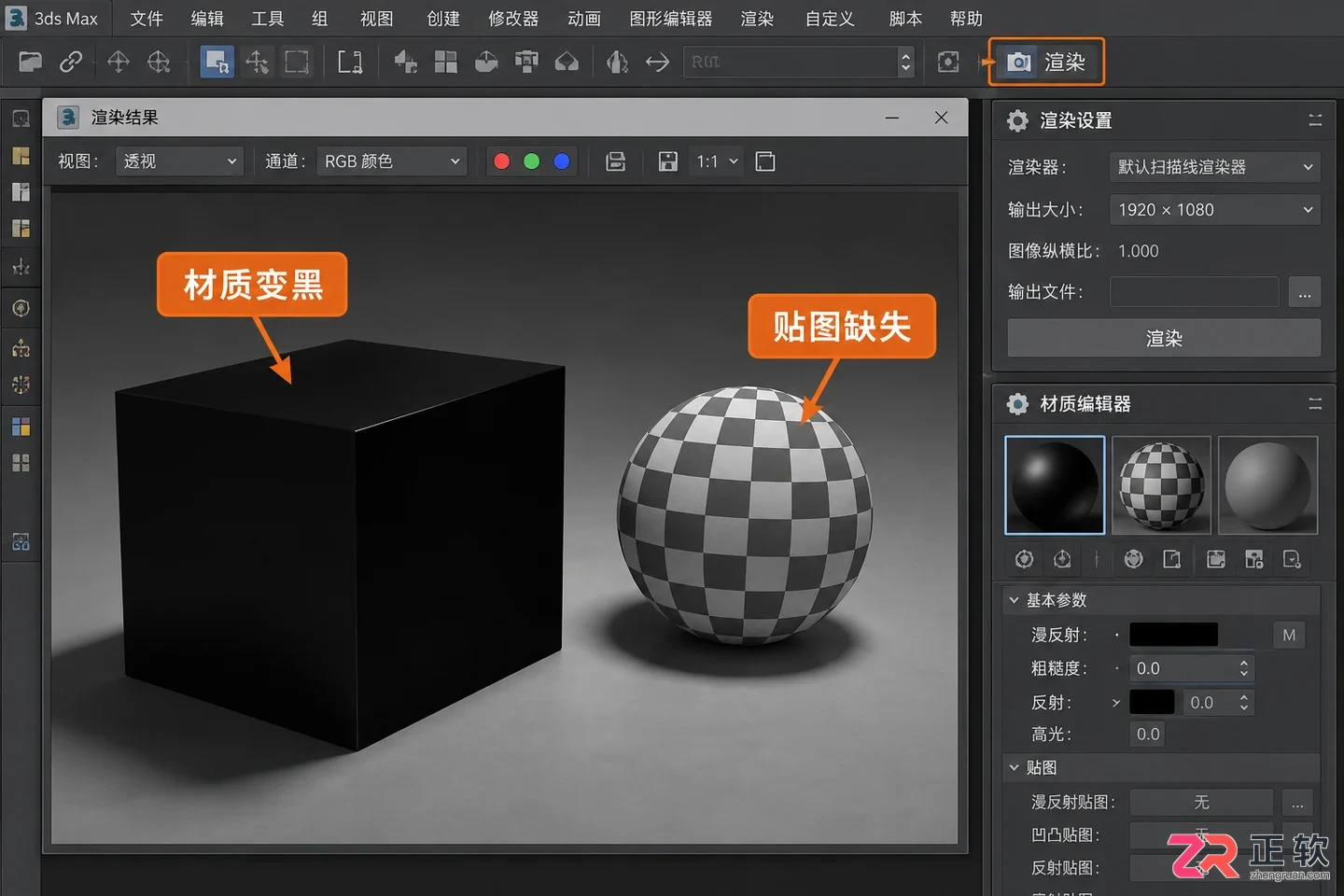Click the 无 button for 漫反射贴图

coord(1201,803)
